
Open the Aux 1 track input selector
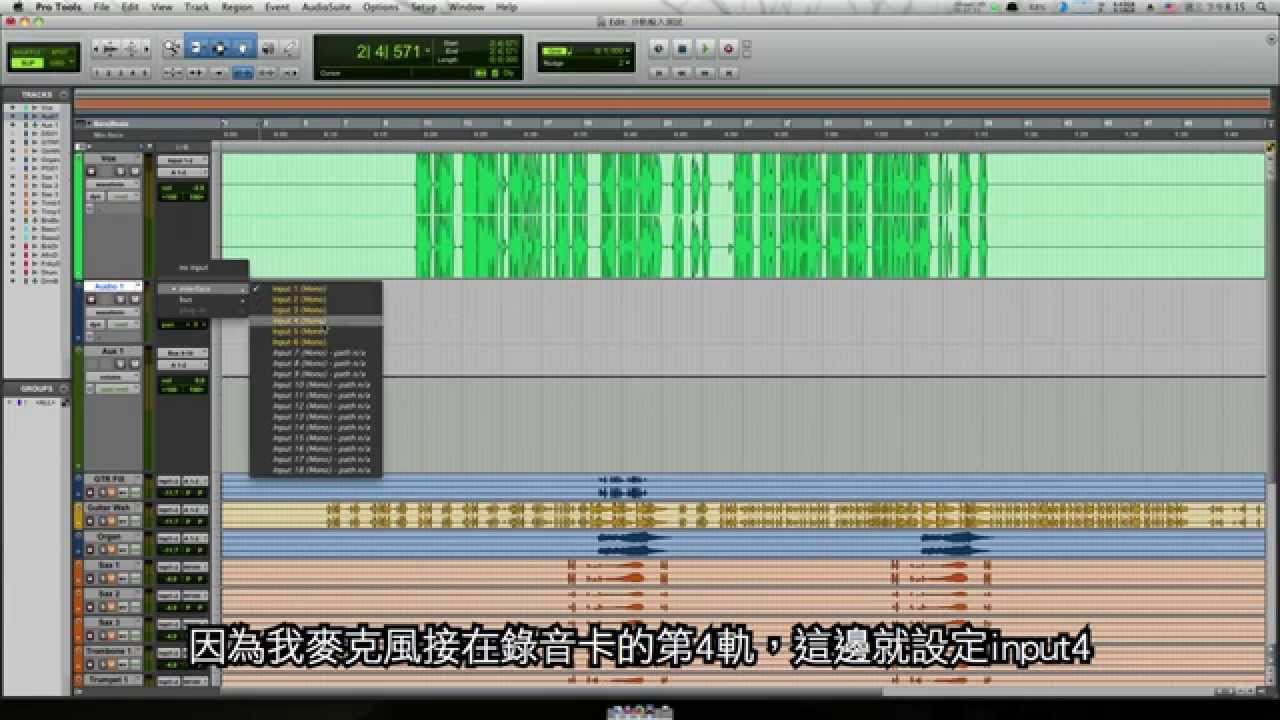point(183,353)
